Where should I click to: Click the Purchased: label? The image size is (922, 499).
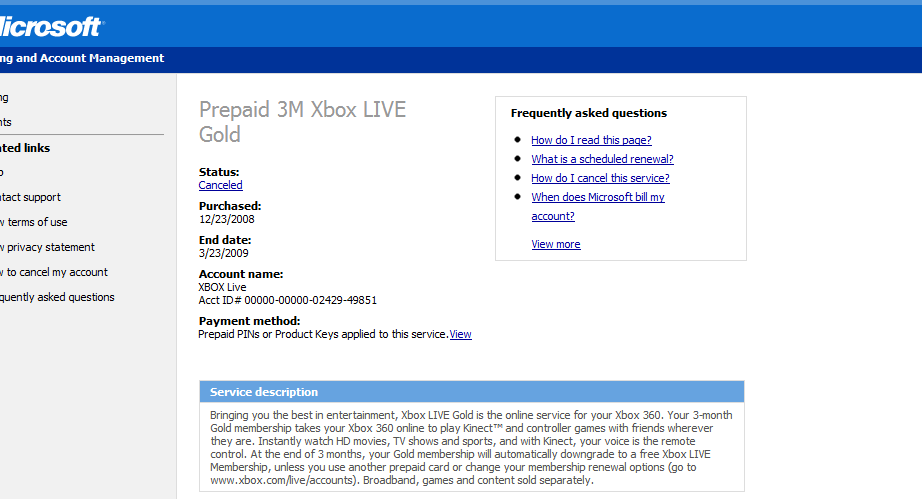pos(230,206)
